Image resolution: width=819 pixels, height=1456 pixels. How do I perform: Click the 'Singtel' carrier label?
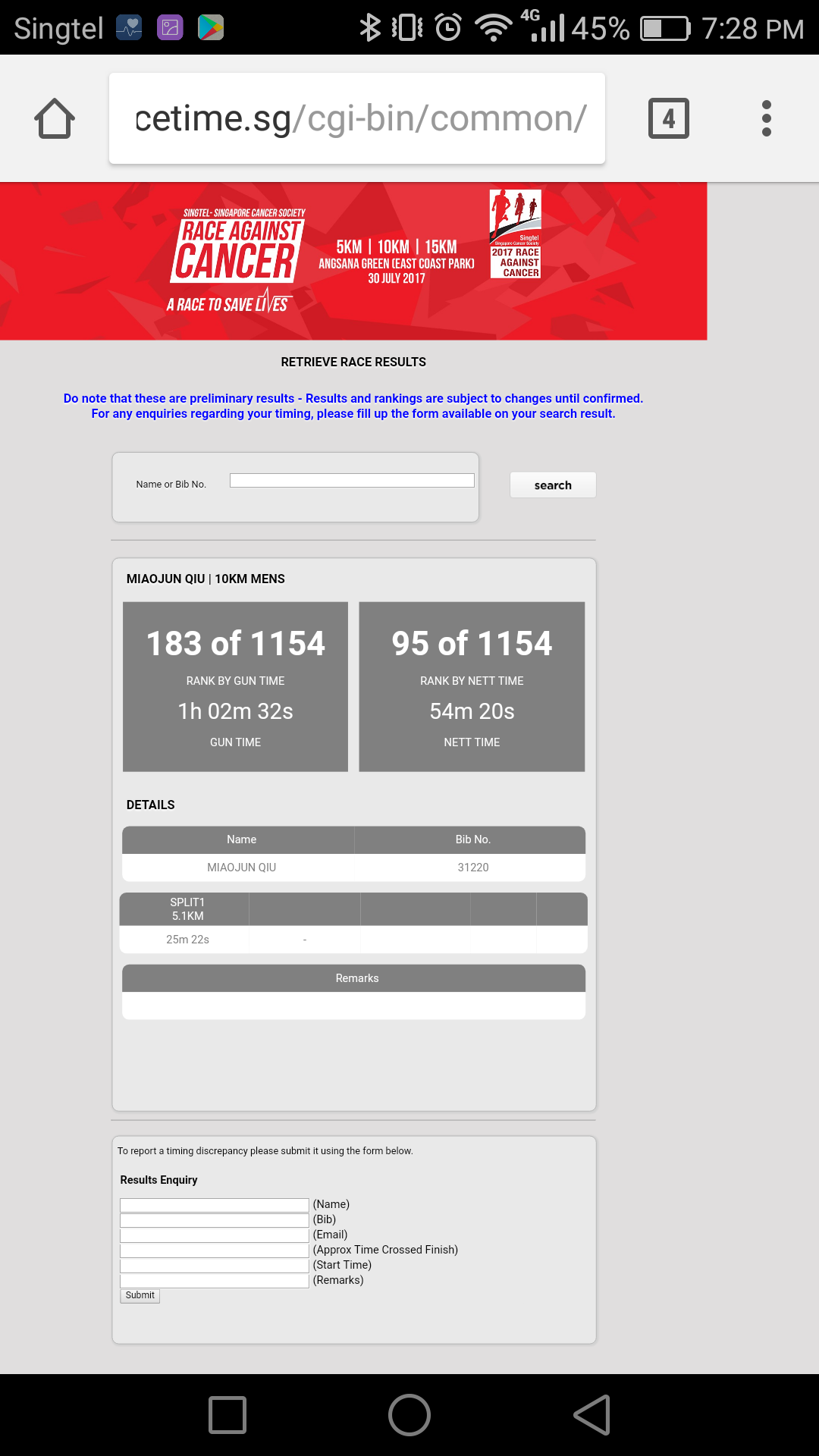pyautogui.click(x=58, y=29)
